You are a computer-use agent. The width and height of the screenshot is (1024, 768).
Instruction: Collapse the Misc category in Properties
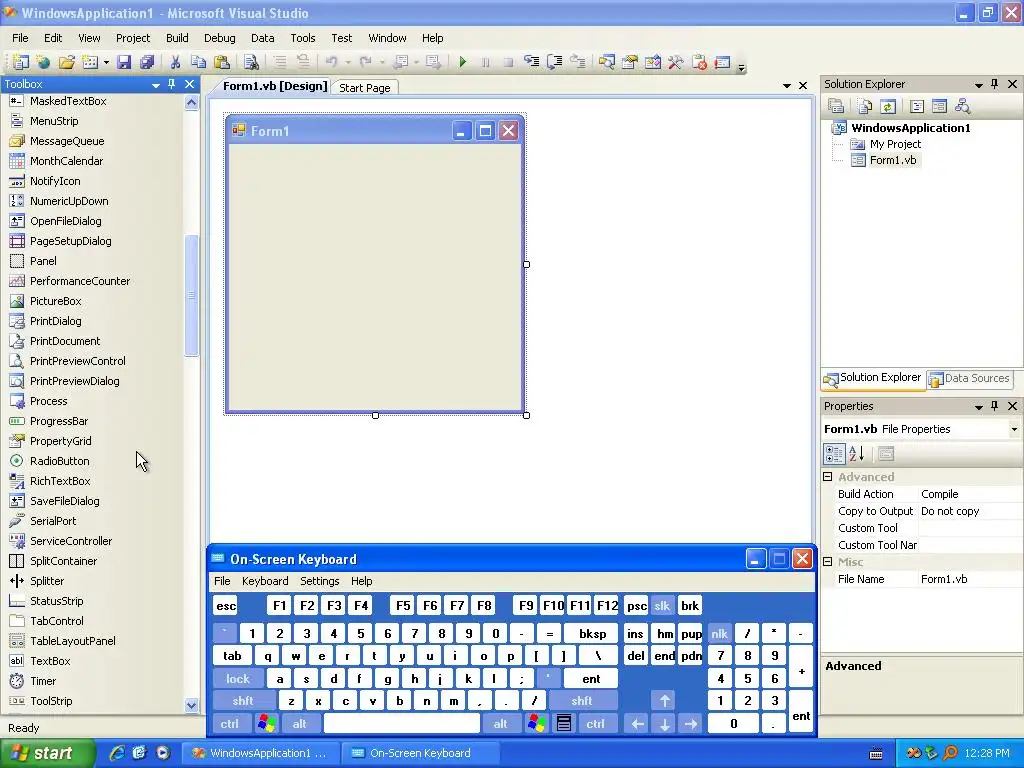coord(828,562)
